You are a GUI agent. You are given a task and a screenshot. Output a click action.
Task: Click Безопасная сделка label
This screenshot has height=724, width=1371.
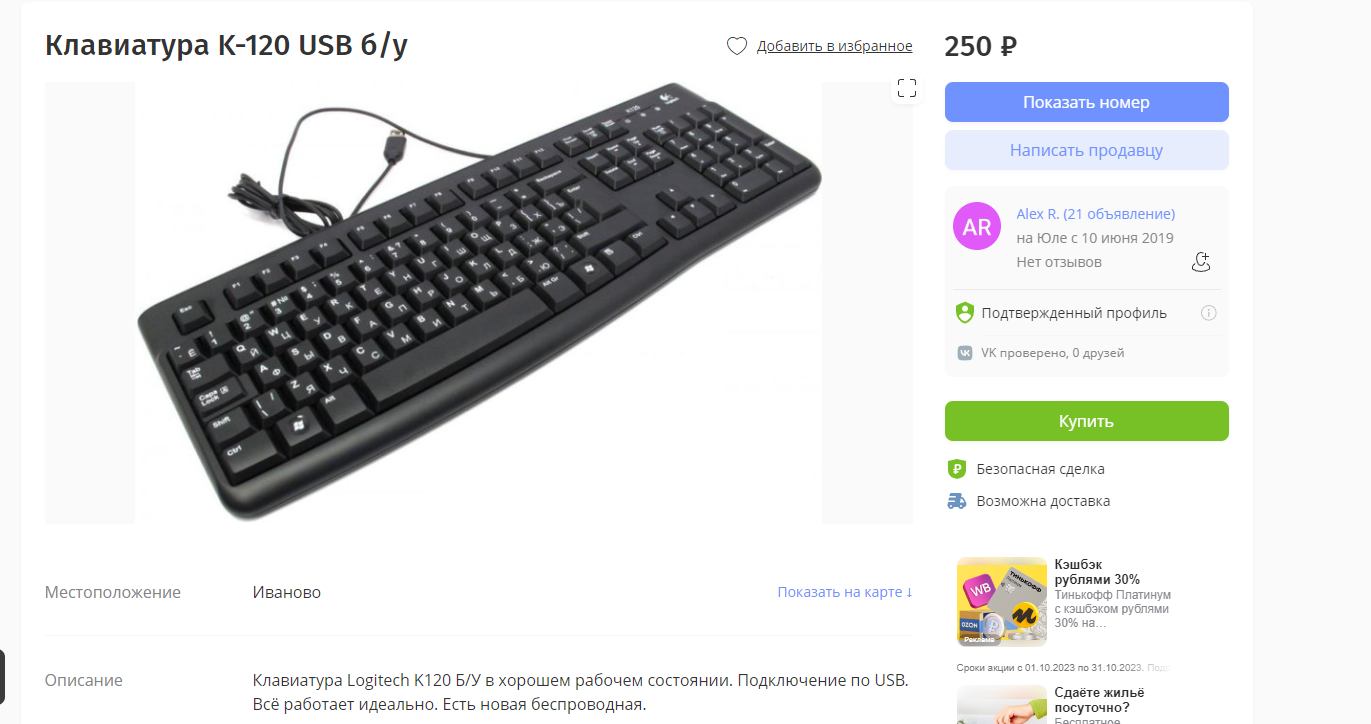click(1040, 469)
